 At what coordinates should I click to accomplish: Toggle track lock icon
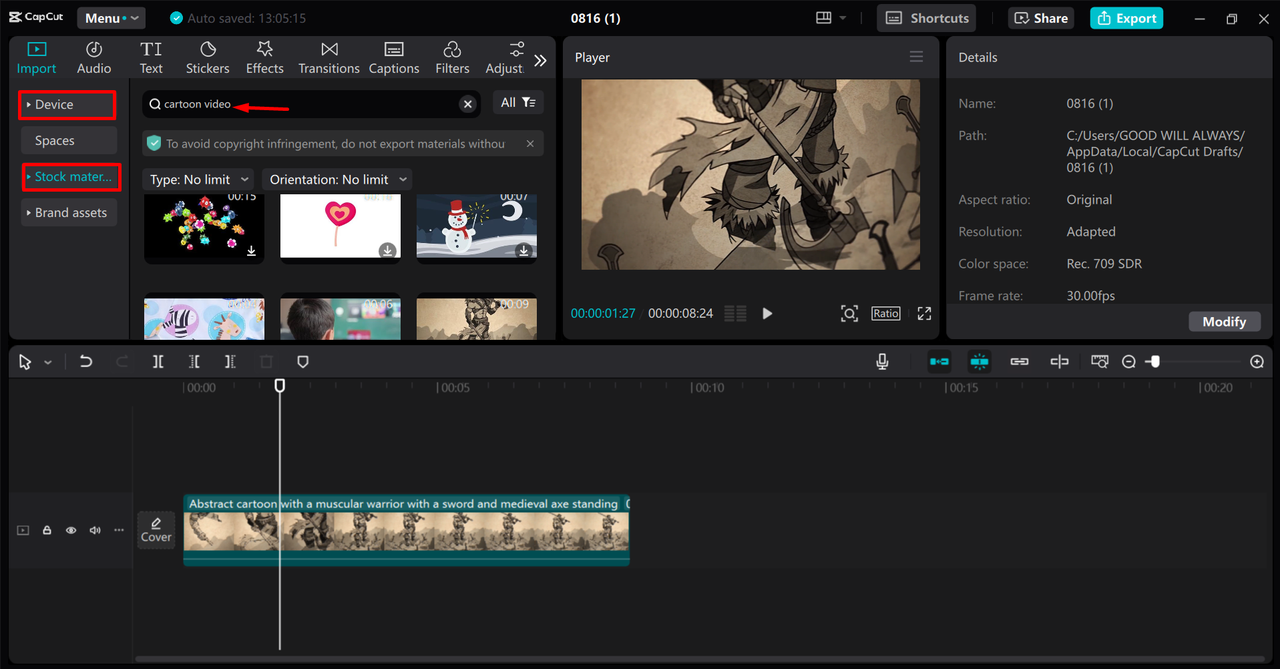point(47,531)
